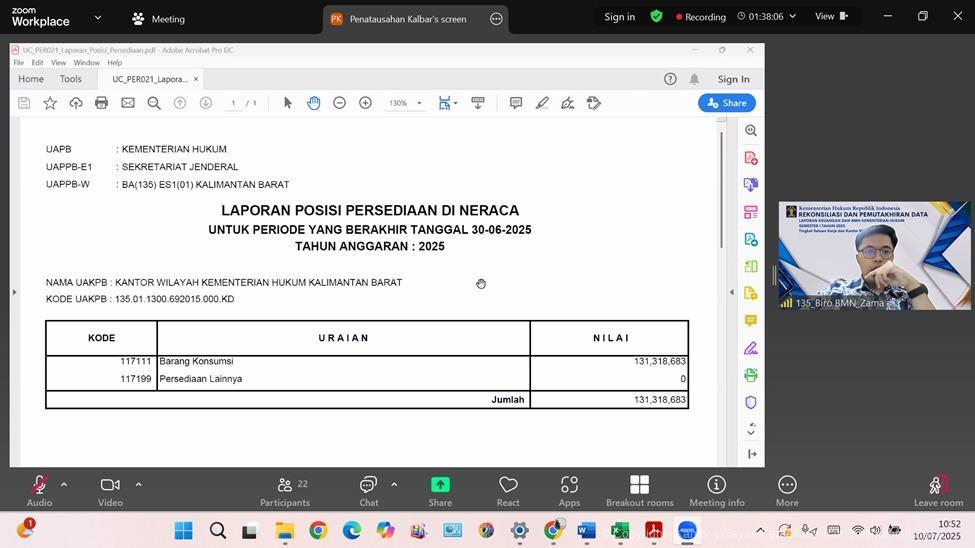975x548 pixels.
Task: Expand video options caret
Action: pos(139,485)
